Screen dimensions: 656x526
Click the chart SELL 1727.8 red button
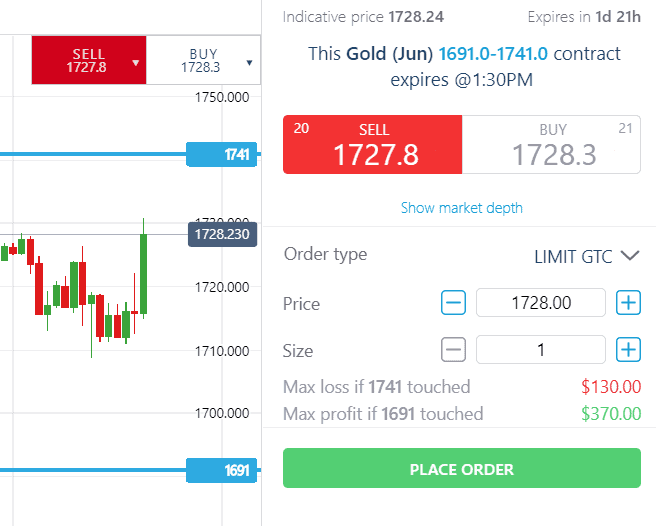click(89, 60)
